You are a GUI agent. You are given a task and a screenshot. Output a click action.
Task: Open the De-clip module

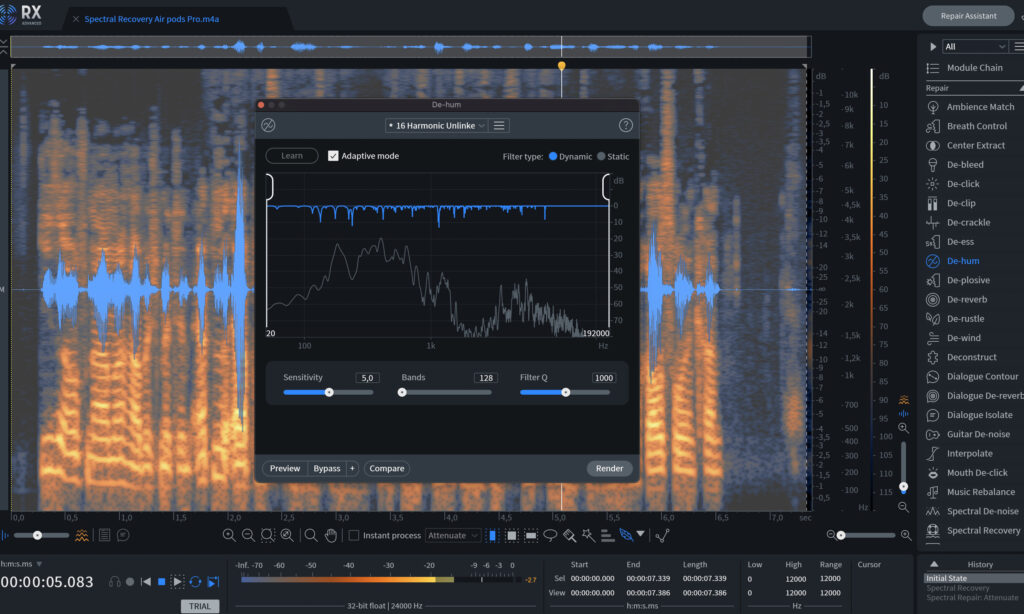point(951,203)
